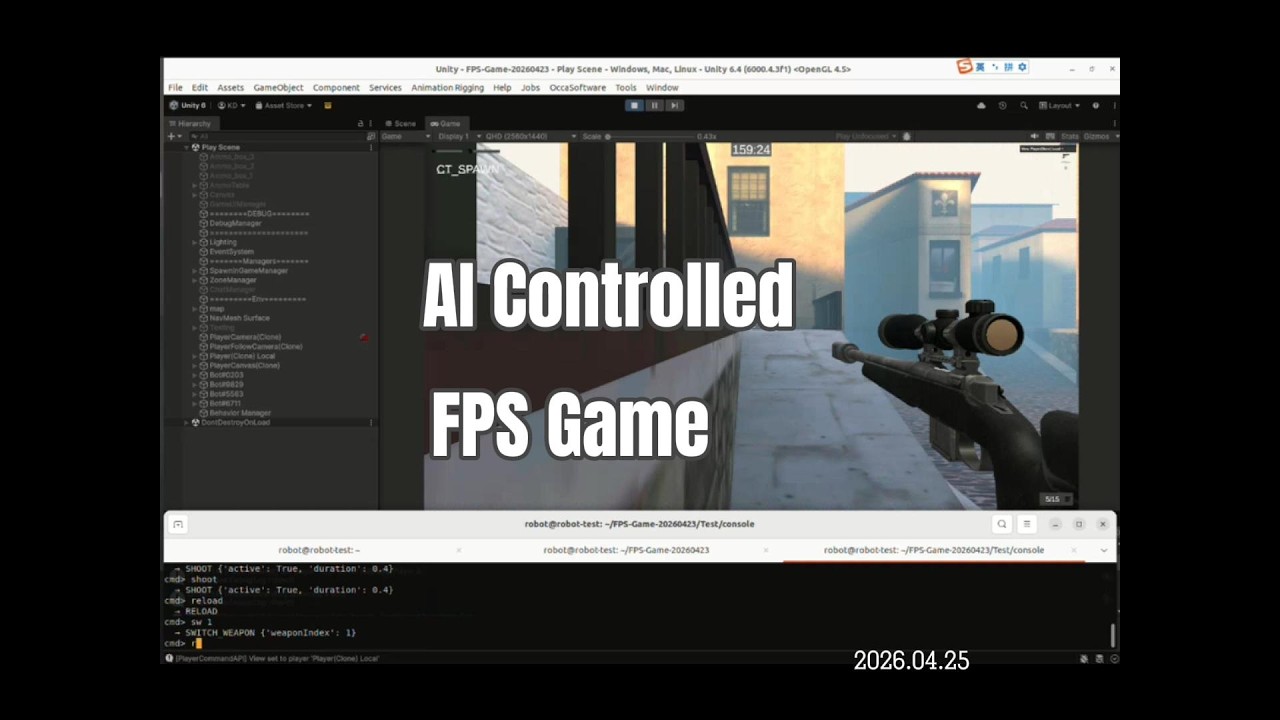The height and width of the screenshot is (720, 1280).
Task: Open QHD (2560x1440) resolution dropdown
Action: pos(531,136)
